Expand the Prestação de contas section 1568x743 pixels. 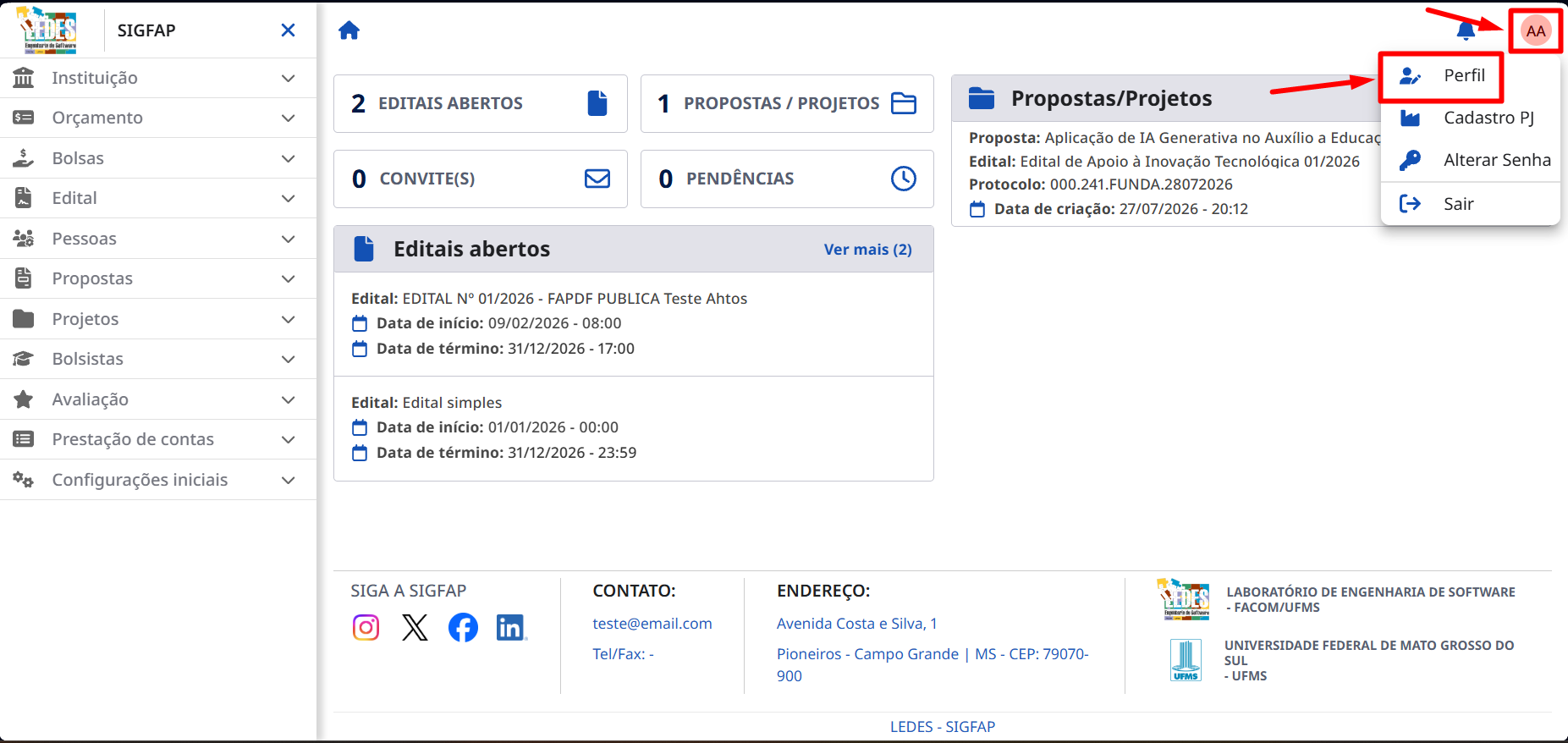[x=158, y=439]
